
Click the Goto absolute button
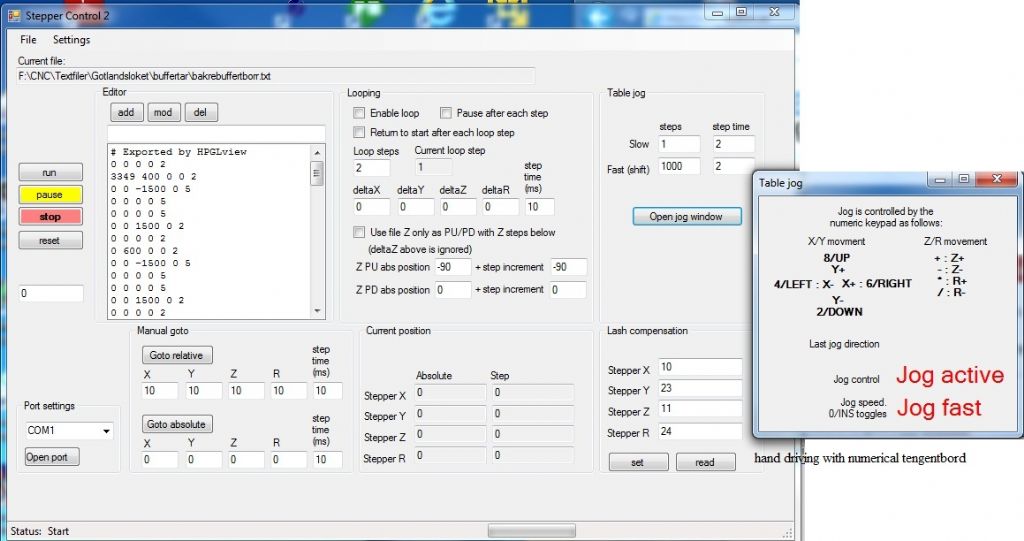click(x=177, y=424)
